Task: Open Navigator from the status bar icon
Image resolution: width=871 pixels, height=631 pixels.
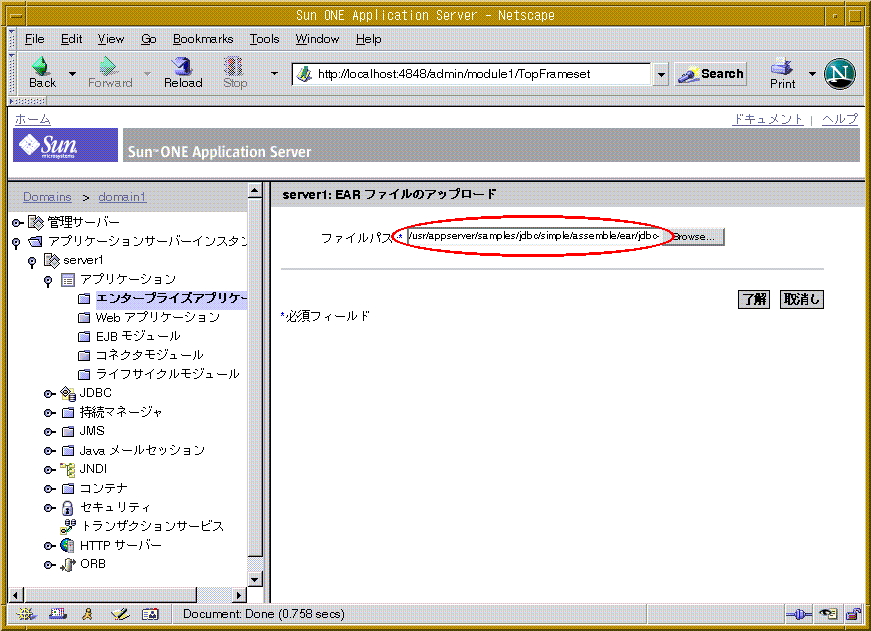Action: (x=26, y=614)
